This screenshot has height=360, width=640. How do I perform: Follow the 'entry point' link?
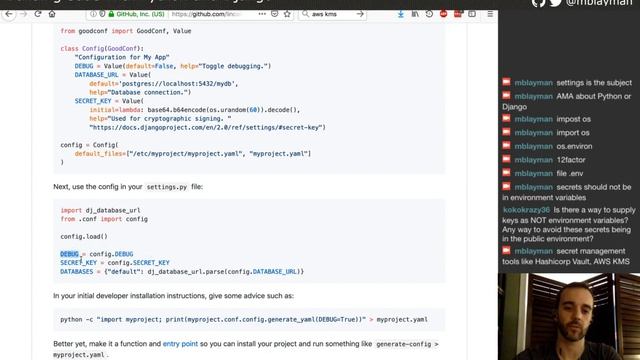[x=180, y=344]
